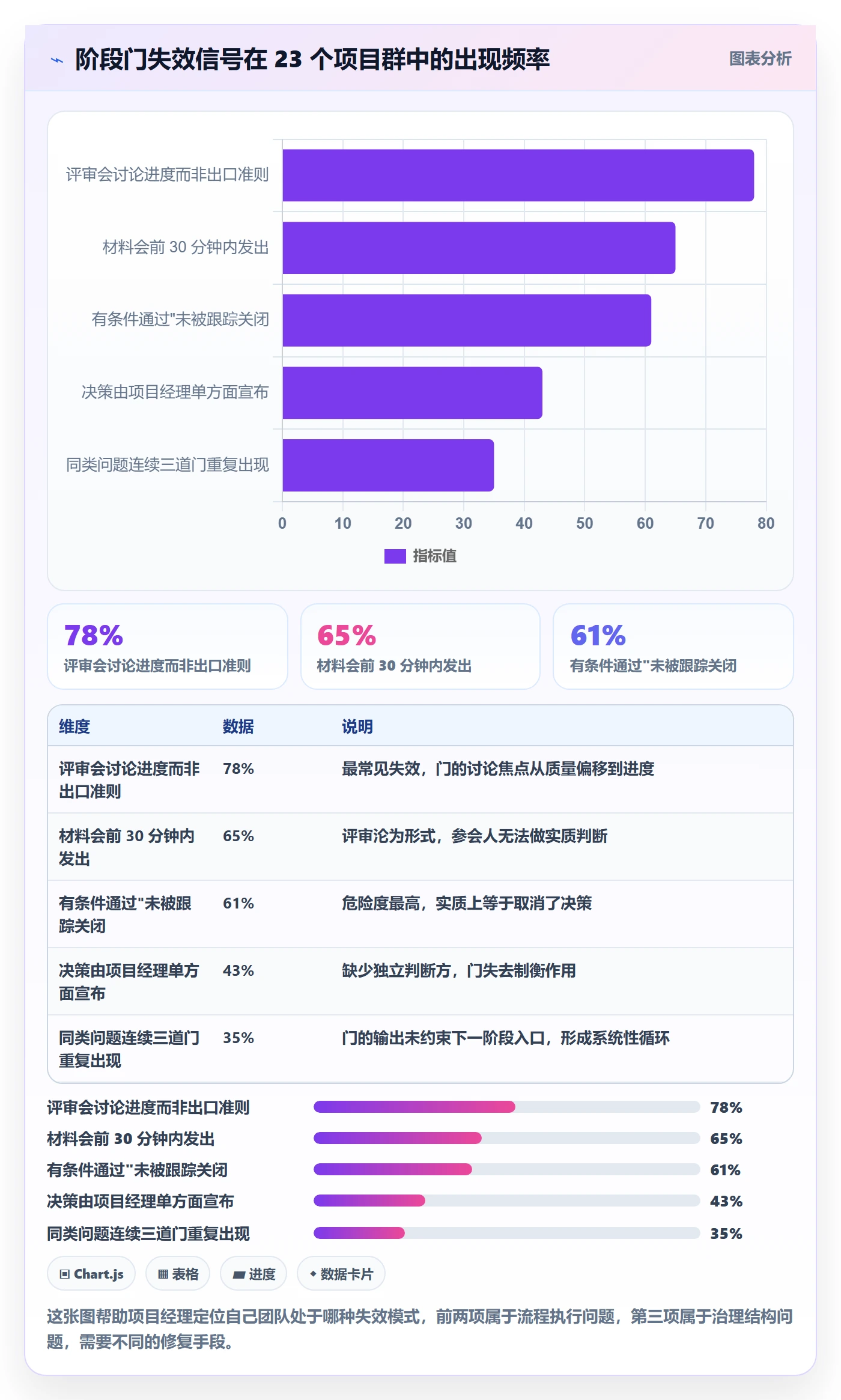Open the 61% data card
This screenshot has height=1400, width=841.
673,647
